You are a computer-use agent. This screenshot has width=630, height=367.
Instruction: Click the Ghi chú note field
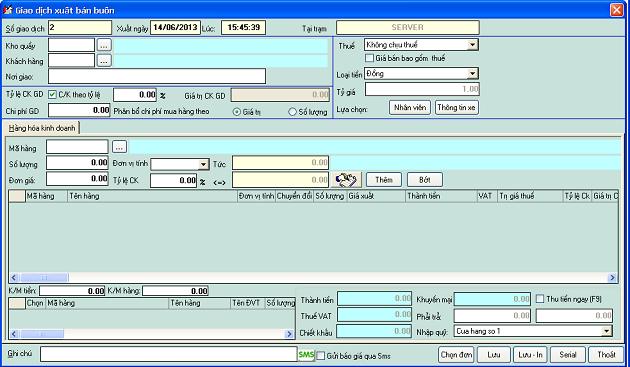168,354
